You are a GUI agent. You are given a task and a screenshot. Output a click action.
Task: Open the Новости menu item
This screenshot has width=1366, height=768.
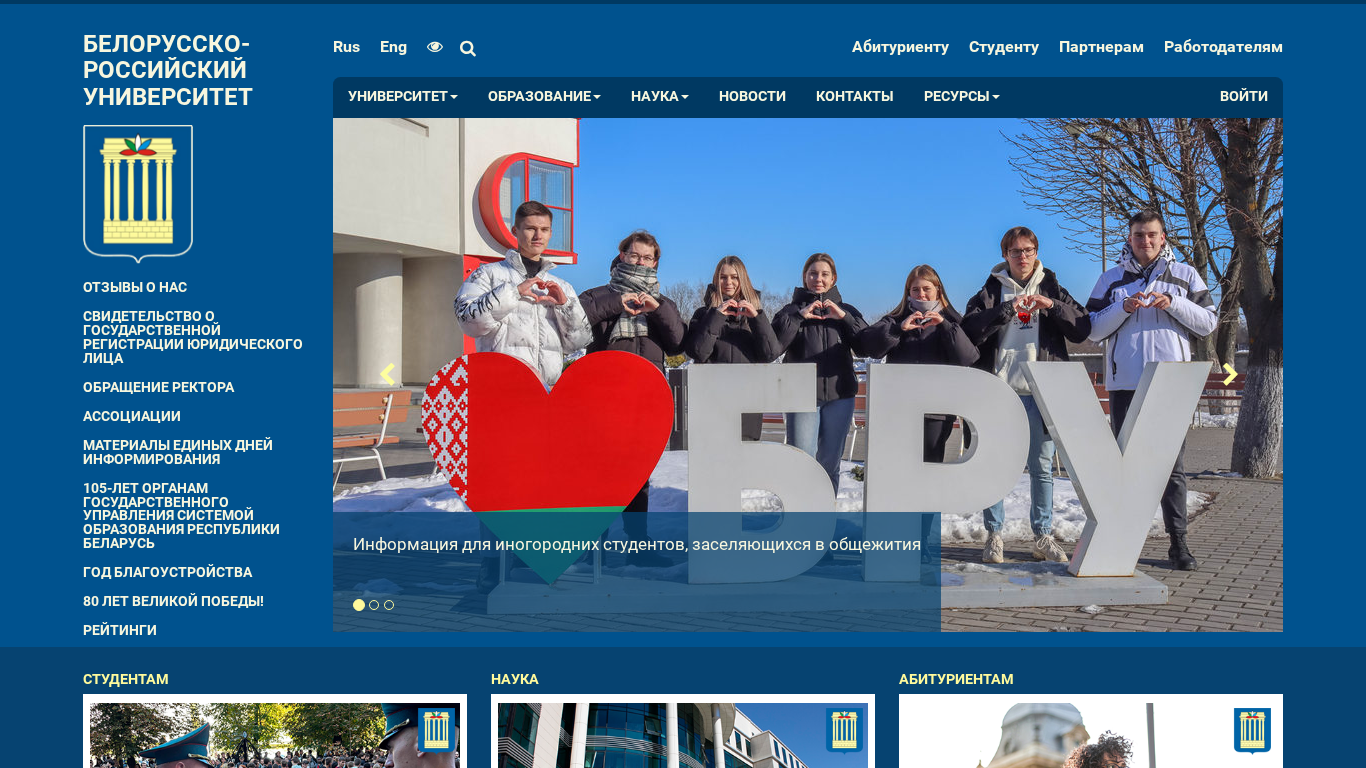point(752,97)
